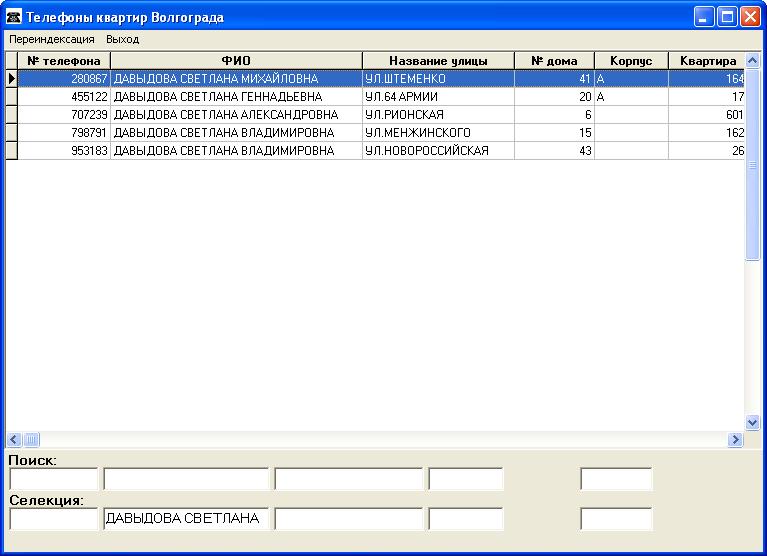Open the Переиндексация menu
Screen dimensions: 767x556
pos(52,39)
